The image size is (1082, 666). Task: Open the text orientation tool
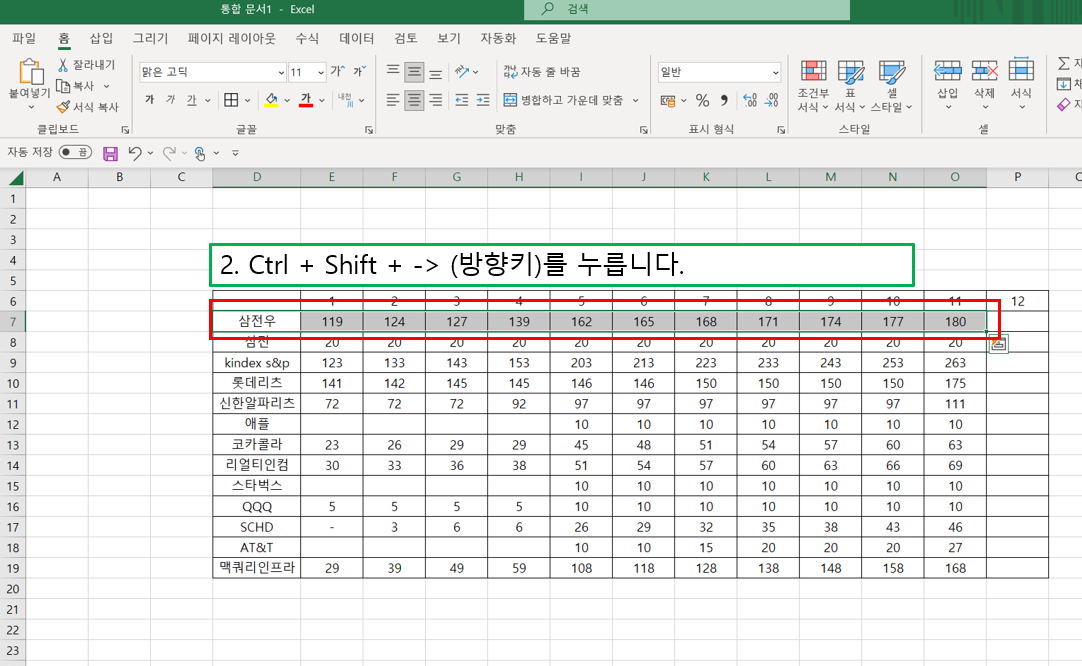pyautogui.click(x=462, y=71)
